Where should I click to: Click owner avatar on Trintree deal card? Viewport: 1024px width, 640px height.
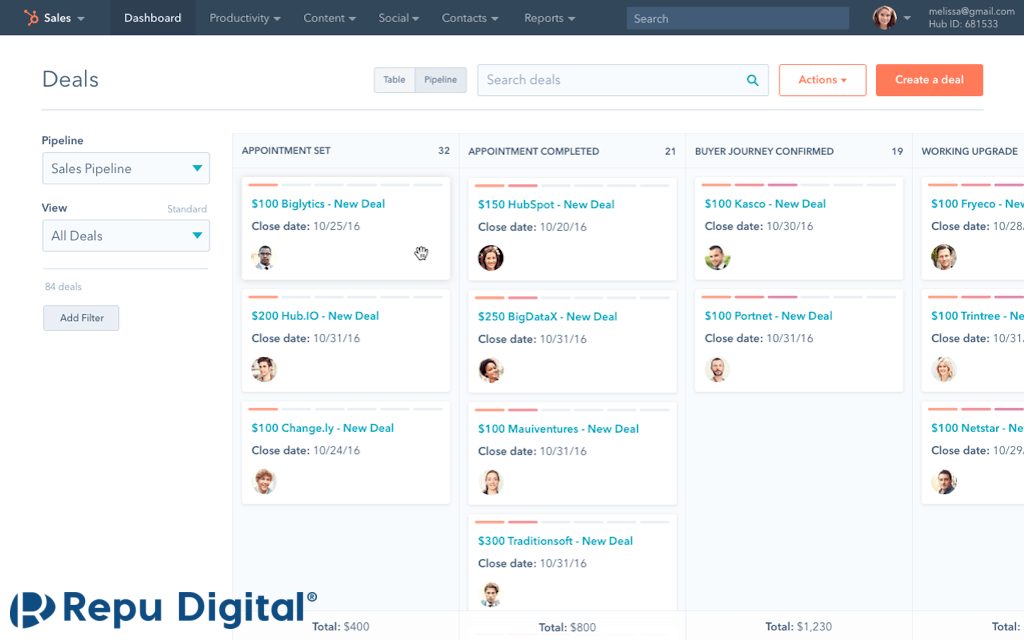[x=944, y=370]
